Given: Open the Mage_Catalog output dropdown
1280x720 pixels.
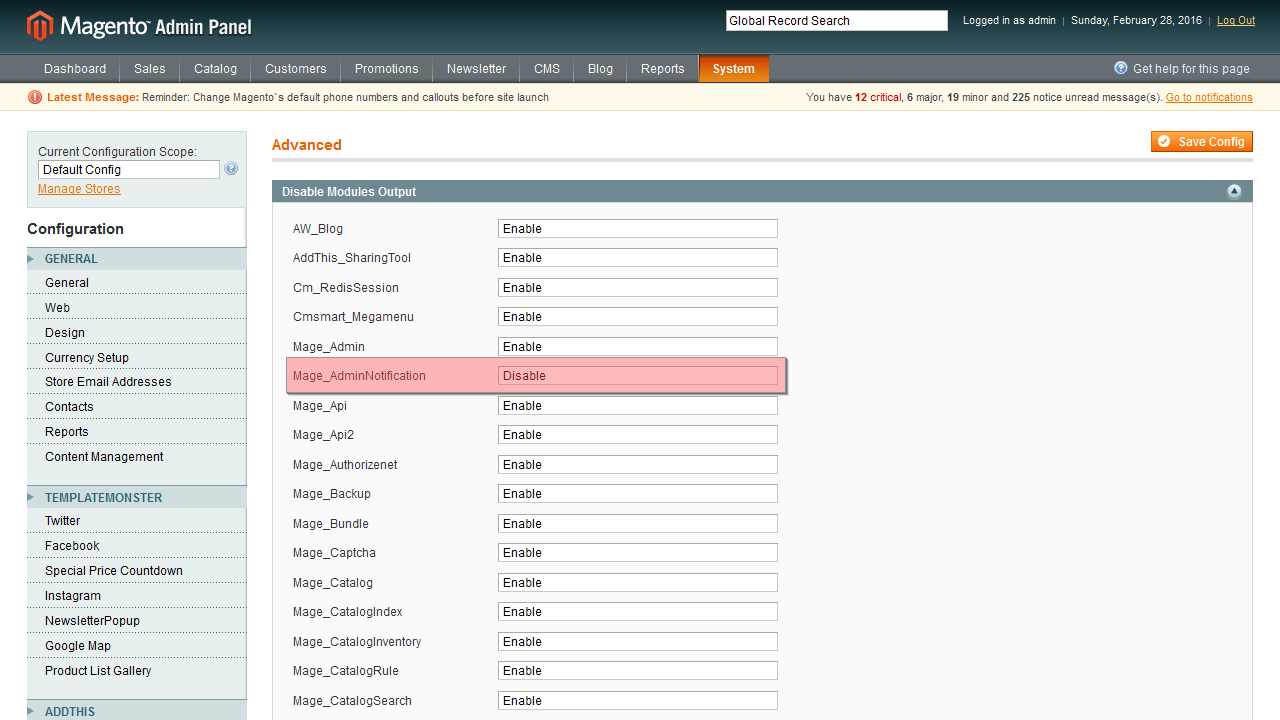Looking at the screenshot, I should (x=638, y=583).
